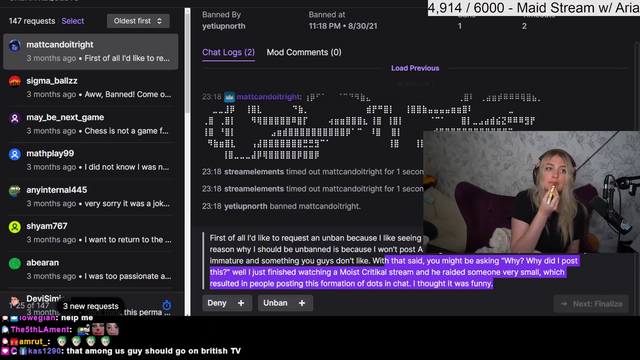Click may_be_next_game's default avatar icon
640x360 pixels.
(x=15, y=118)
